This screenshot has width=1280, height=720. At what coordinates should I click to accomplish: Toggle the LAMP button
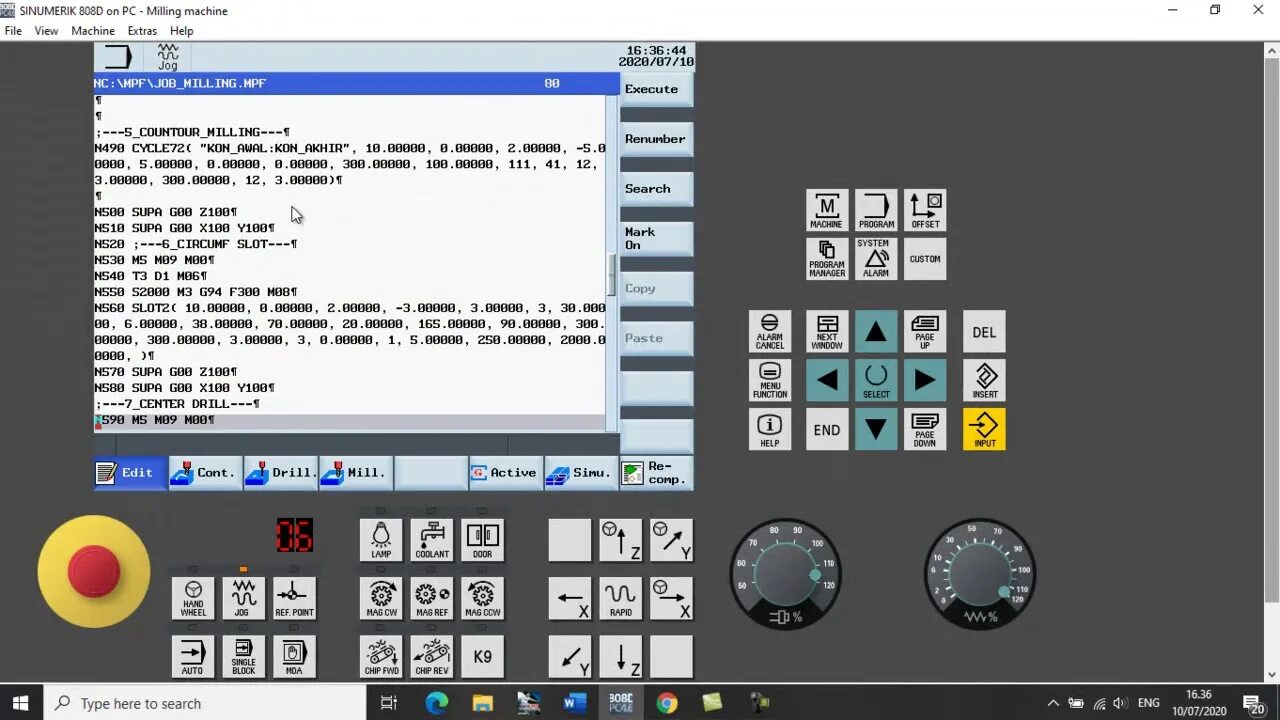(x=381, y=540)
